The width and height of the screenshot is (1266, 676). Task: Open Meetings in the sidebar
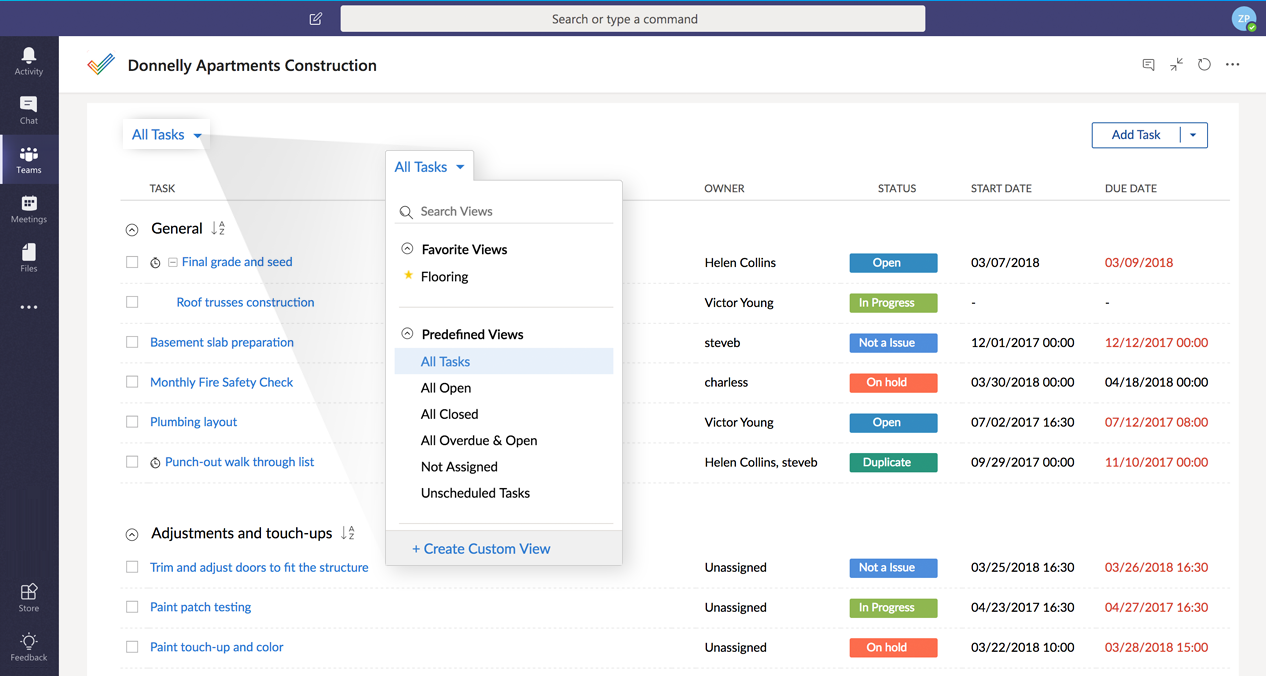click(29, 208)
